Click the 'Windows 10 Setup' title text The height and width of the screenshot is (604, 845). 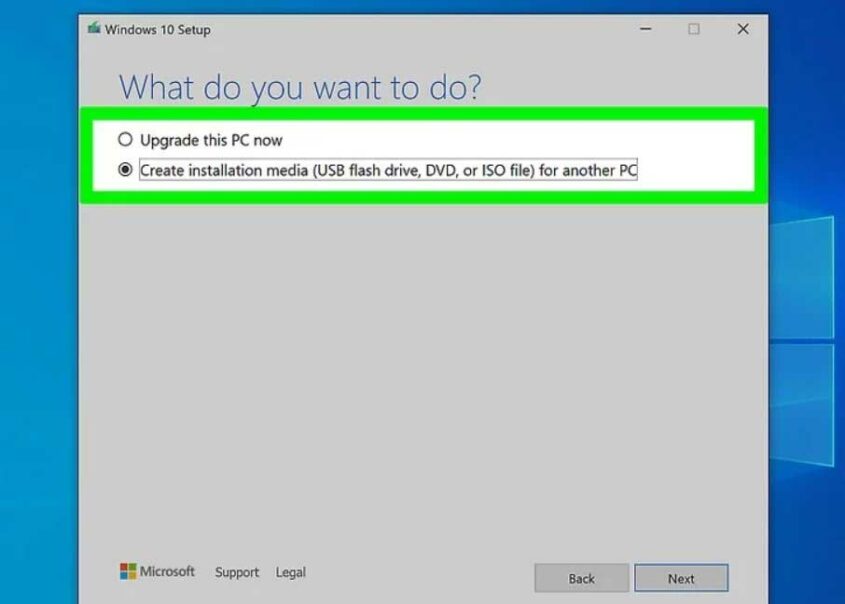tap(157, 30)
